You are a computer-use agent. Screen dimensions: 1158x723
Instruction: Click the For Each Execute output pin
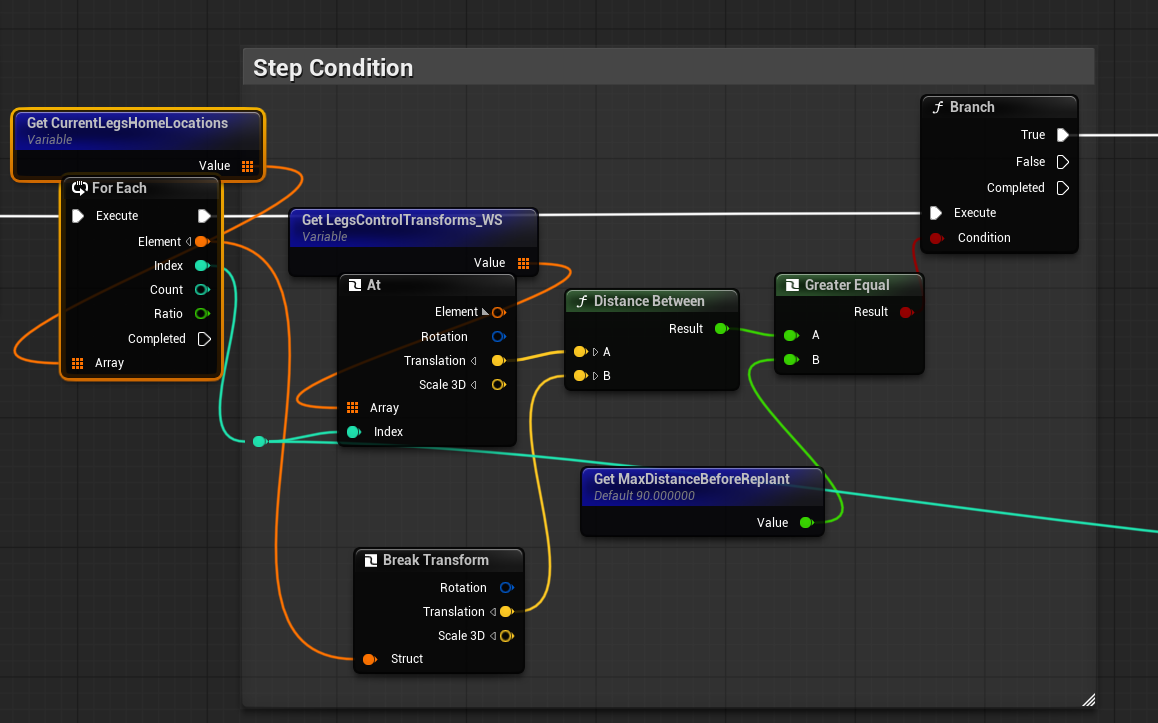[x=205, y=216]
